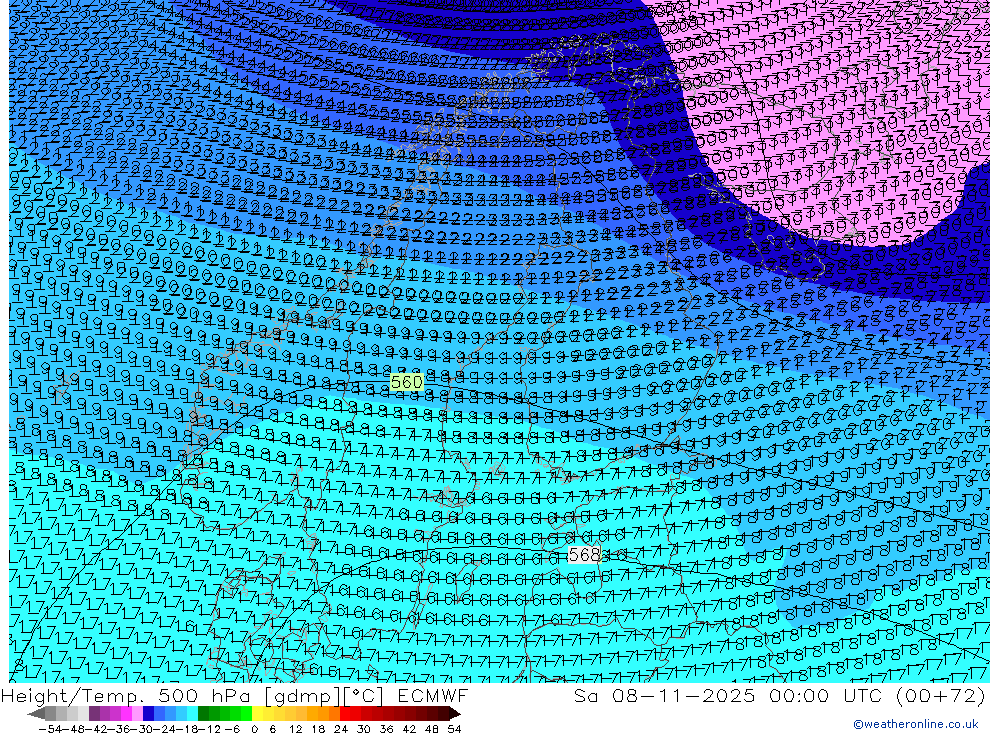1000x733 pixels.
Task: Click the left arrow tip of the legend bar
Action: click(36, 714)
